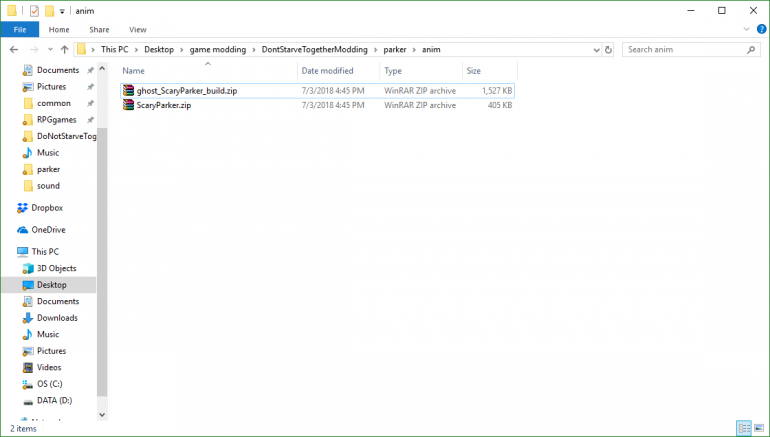Select Downloads in the navigation pane
770x437 pixels.
coord(57,318)
